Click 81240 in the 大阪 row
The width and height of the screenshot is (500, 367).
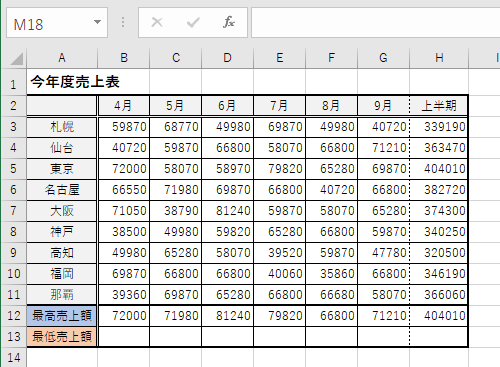pyautogui.click(x=228, y=211)
